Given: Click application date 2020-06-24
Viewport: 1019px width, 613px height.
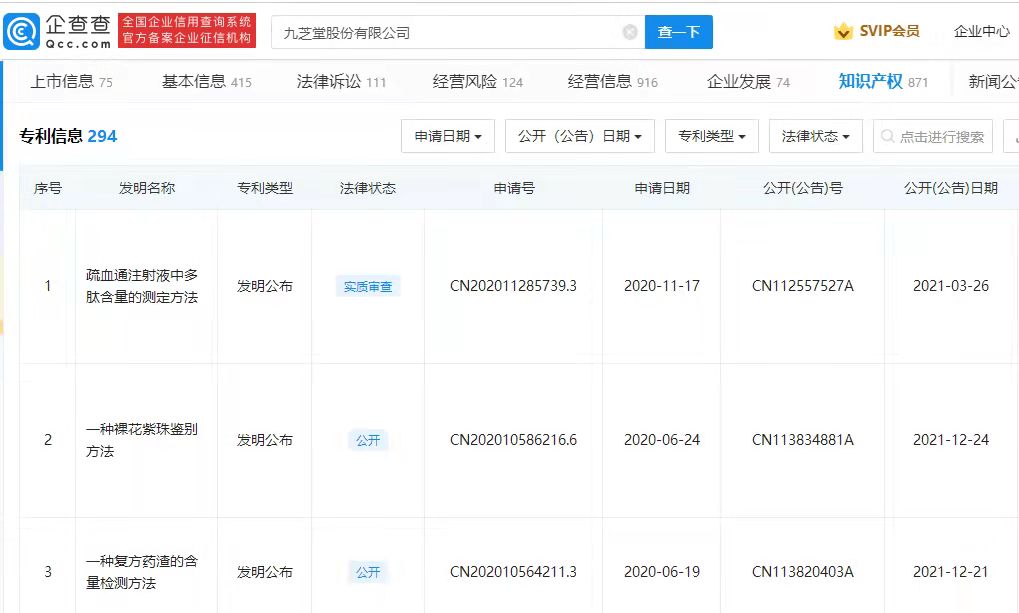Looking at the screenshot, I should pos(662,440).
